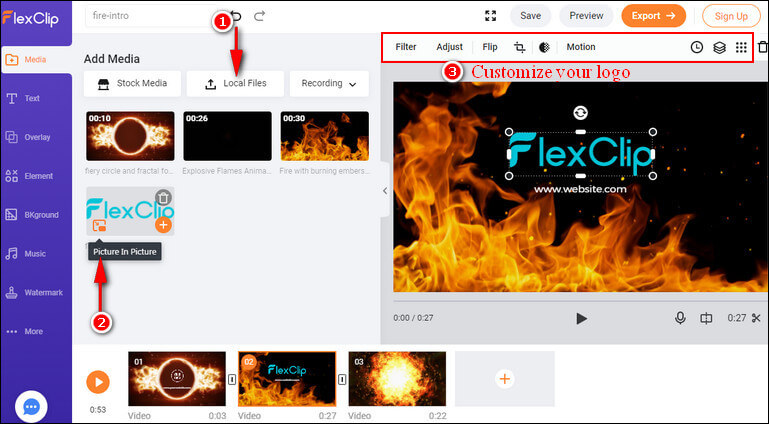
Task: Click the rotate handle above the logo
Action: pyautogui.click(x=580, y=113)
